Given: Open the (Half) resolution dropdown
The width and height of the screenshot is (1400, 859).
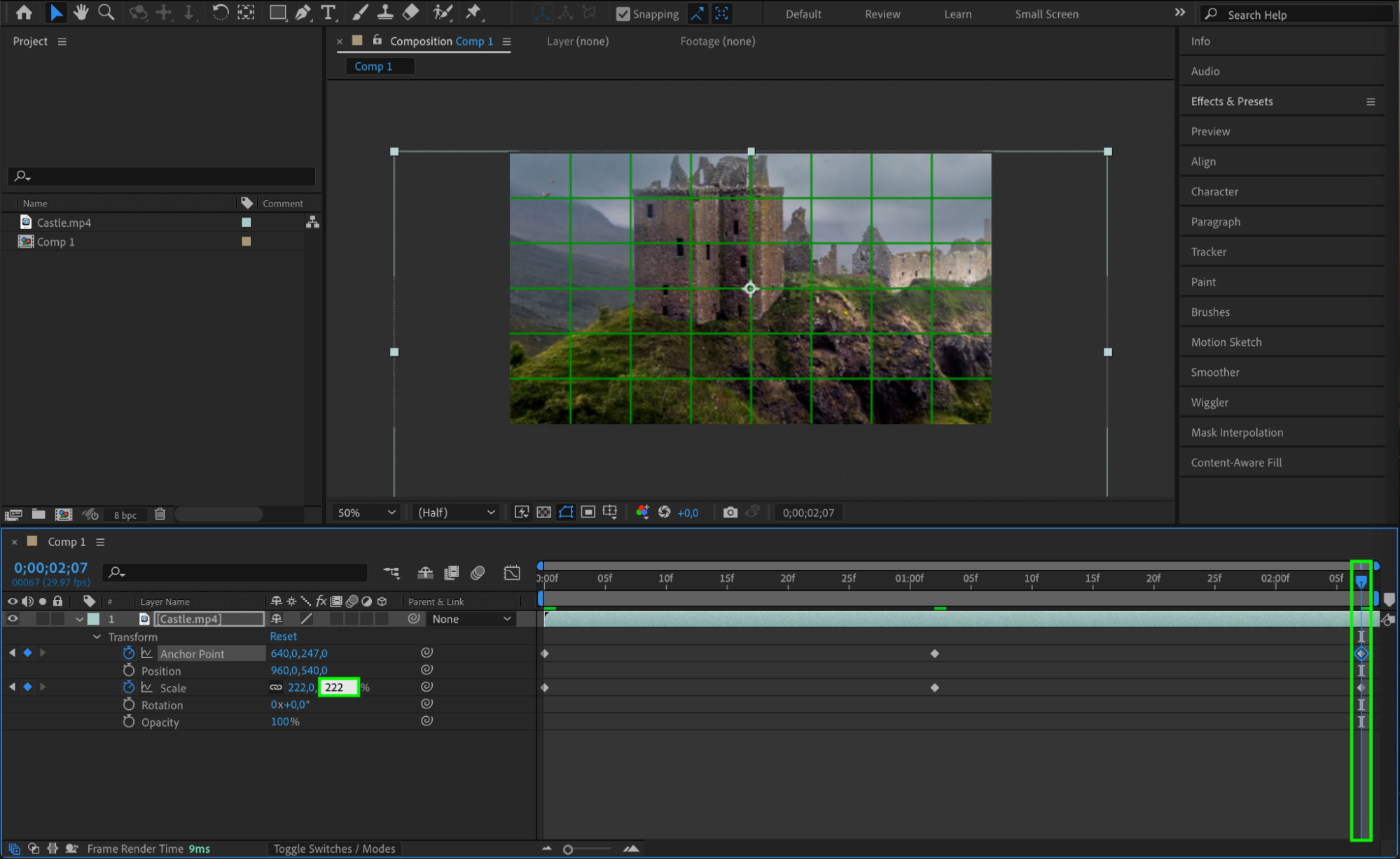Looking at the screenshot, I should [456, 512].
